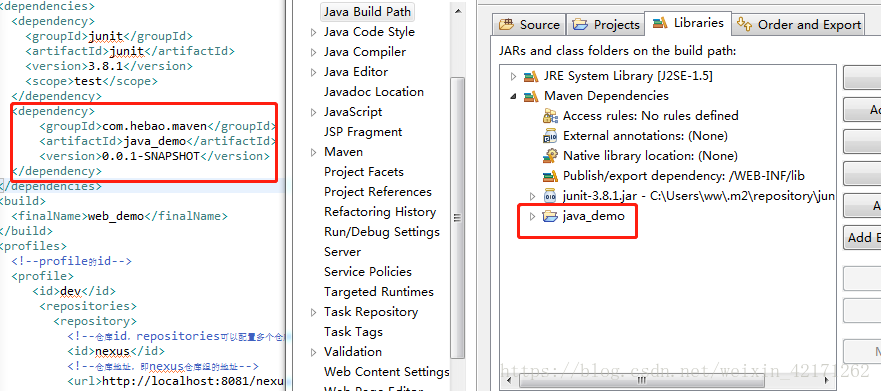The width and height of the screenshot is (881, 391).
Task: Click the Maven Dependencies library icon
Action: click(x=531, y=96)
